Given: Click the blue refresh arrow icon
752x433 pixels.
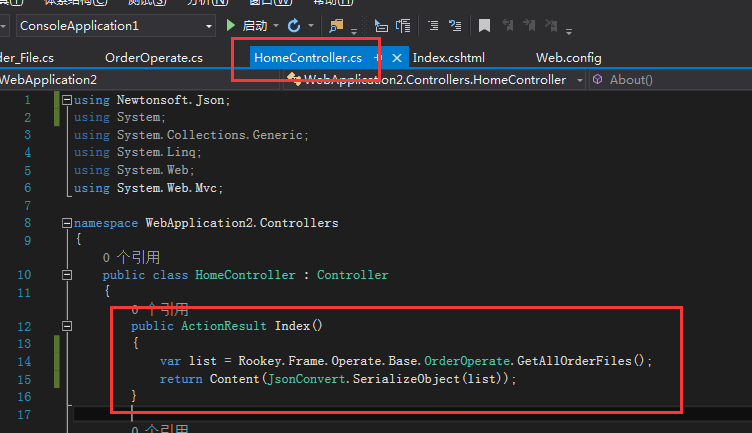Looking at the screenshot, I should tap(294, 25).
